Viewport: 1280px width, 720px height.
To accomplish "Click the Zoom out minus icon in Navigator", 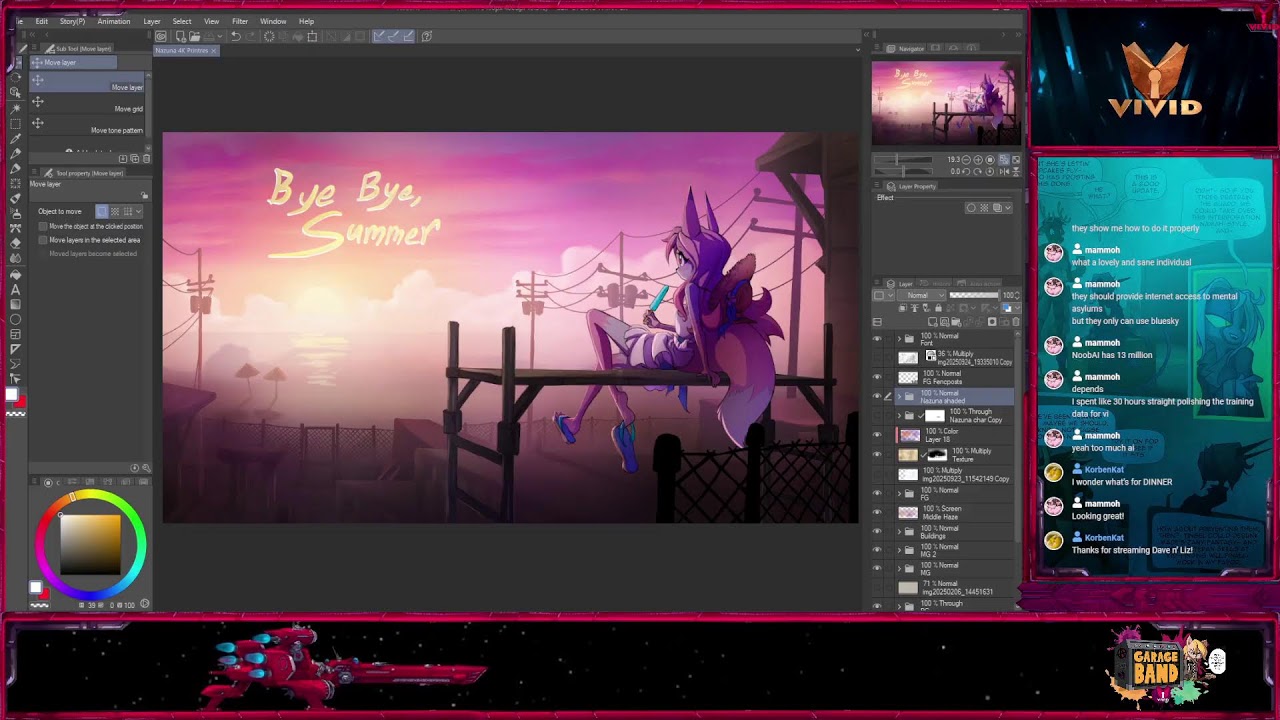I will coord(966,160).
